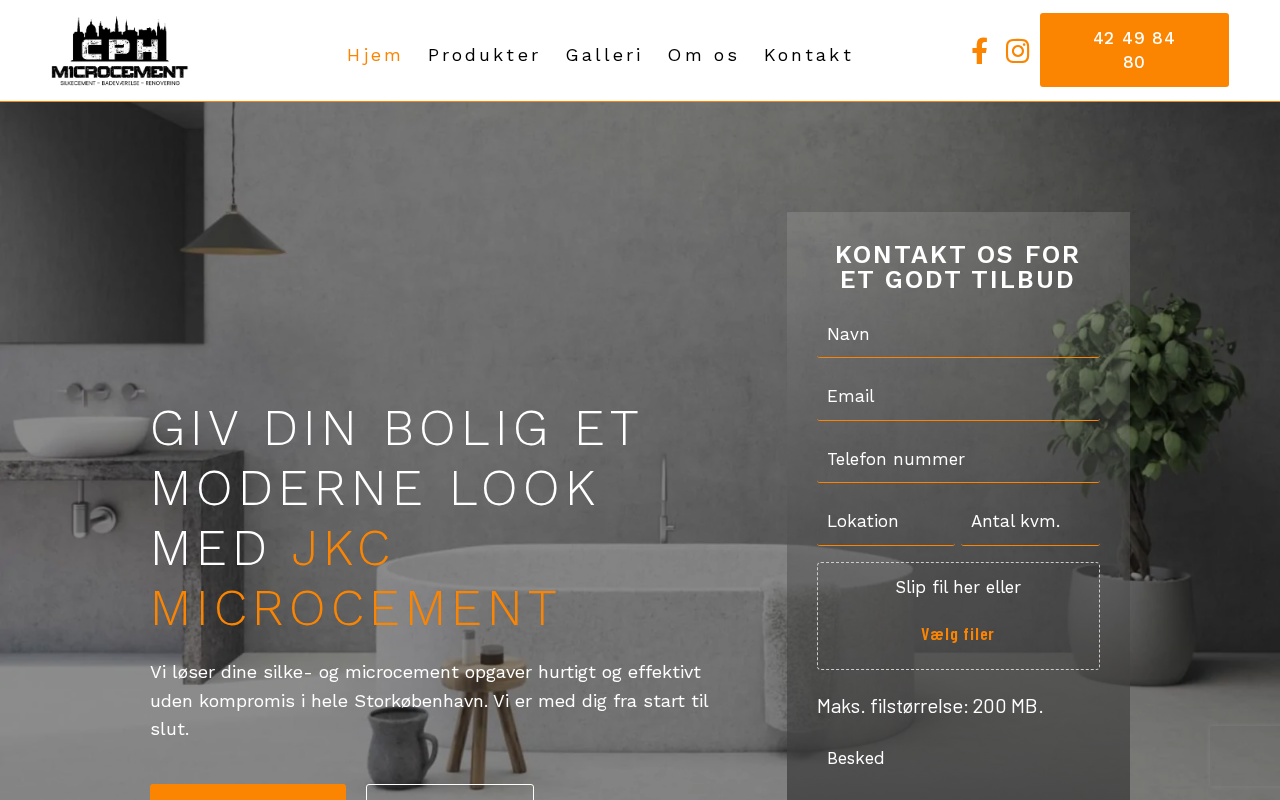1280x800 pixels.
Task: Click into the Navn field
Action: point(958,335)
